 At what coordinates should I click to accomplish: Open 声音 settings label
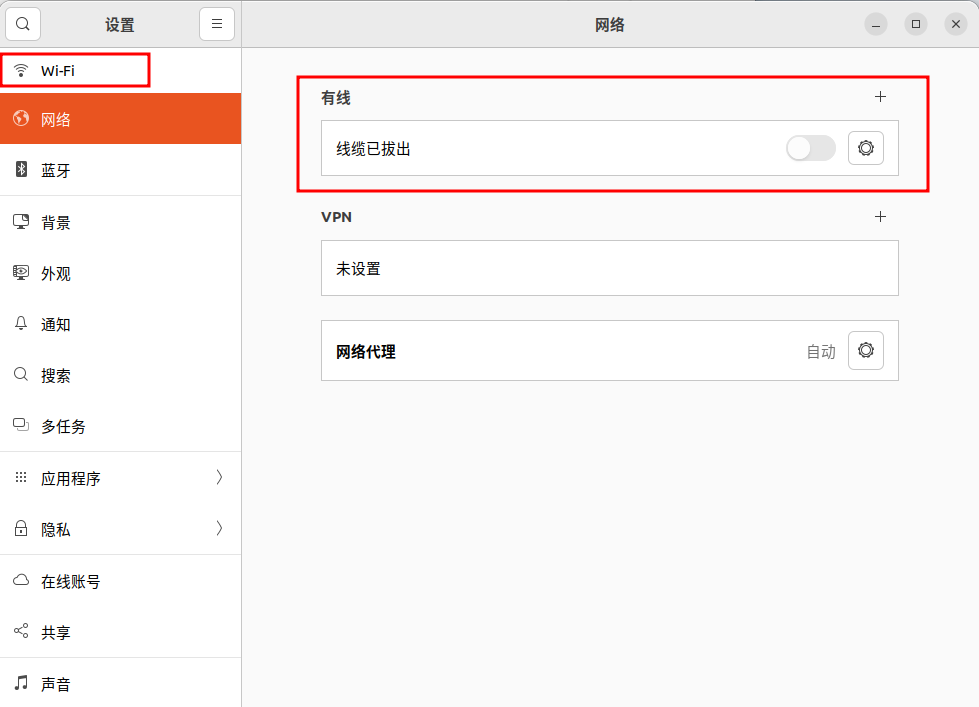56,684
